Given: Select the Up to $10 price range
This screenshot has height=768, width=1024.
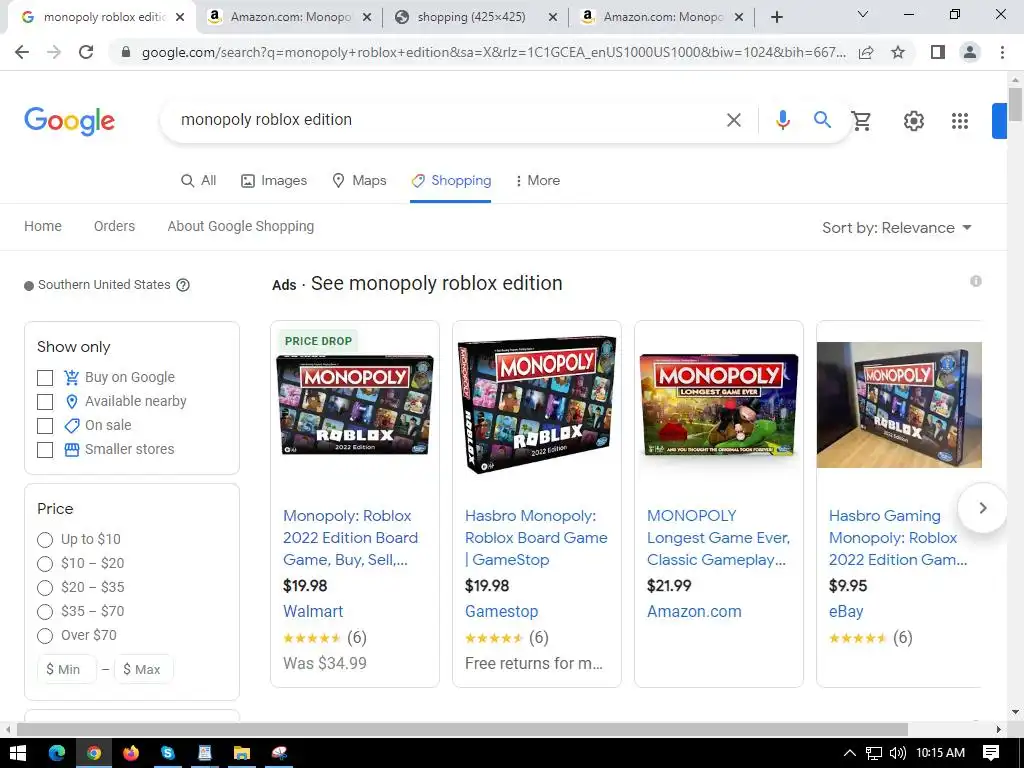Looking at the screenshot, I should click(x=45, y=539).
